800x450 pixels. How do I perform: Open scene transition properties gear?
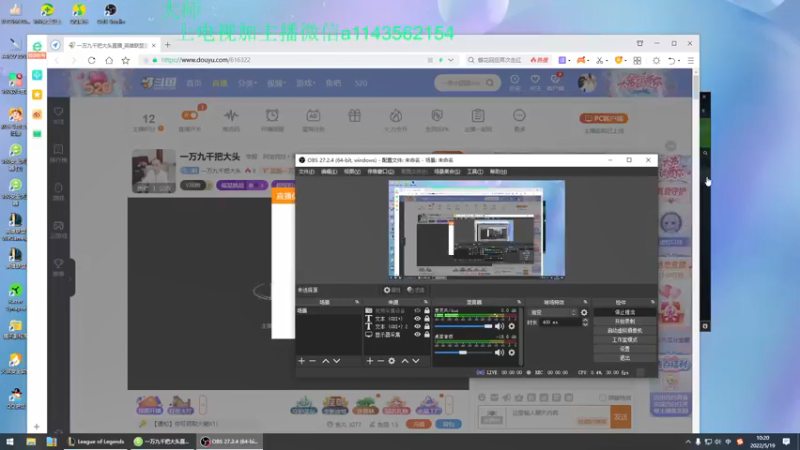point(584,312)
